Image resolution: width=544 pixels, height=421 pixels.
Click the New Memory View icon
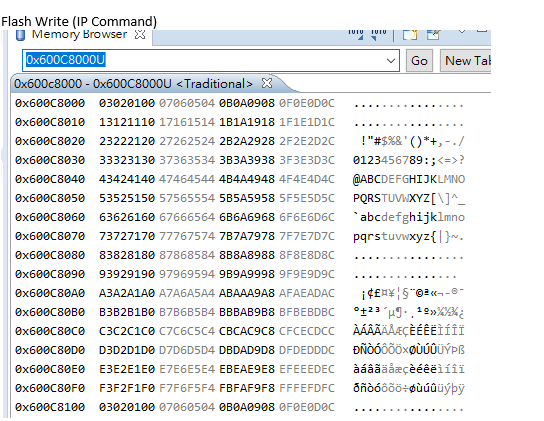410,35
